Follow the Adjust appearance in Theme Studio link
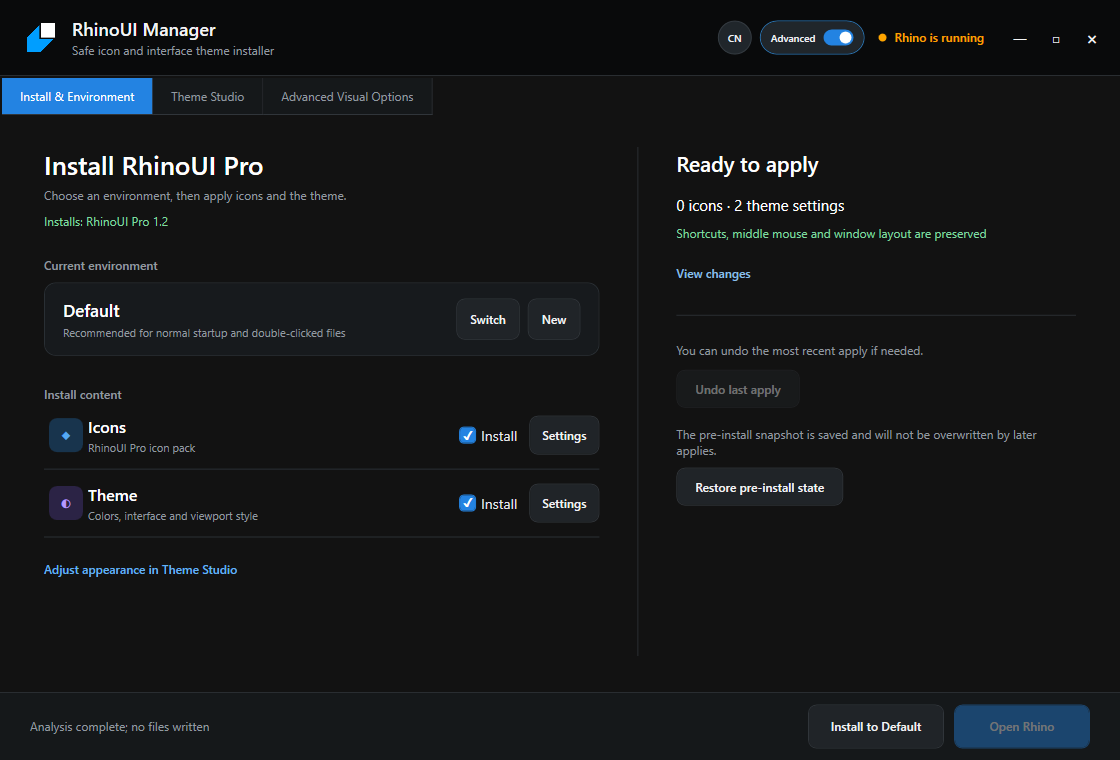The width and height of the screenshot is (1120, 760). point(141,570)
